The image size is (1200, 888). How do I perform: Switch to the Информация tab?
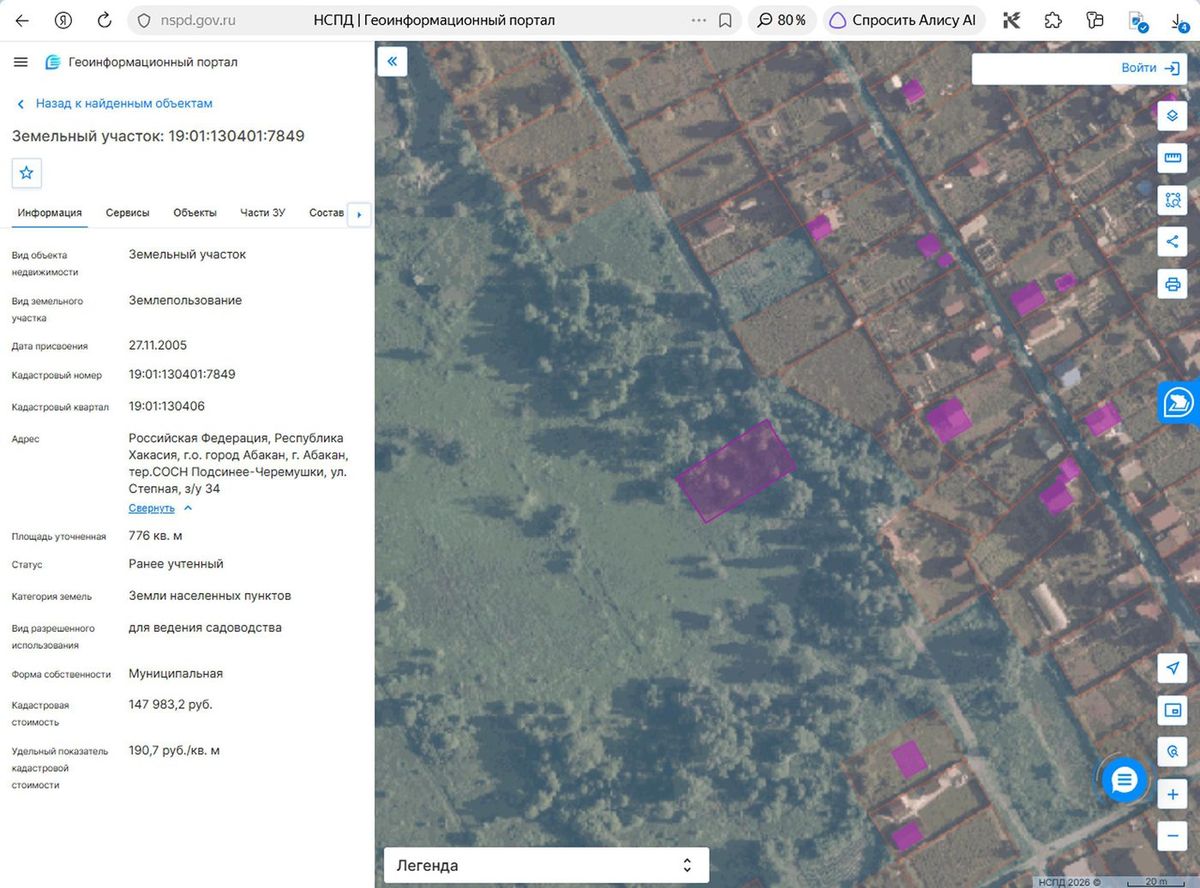pos(50,212)
